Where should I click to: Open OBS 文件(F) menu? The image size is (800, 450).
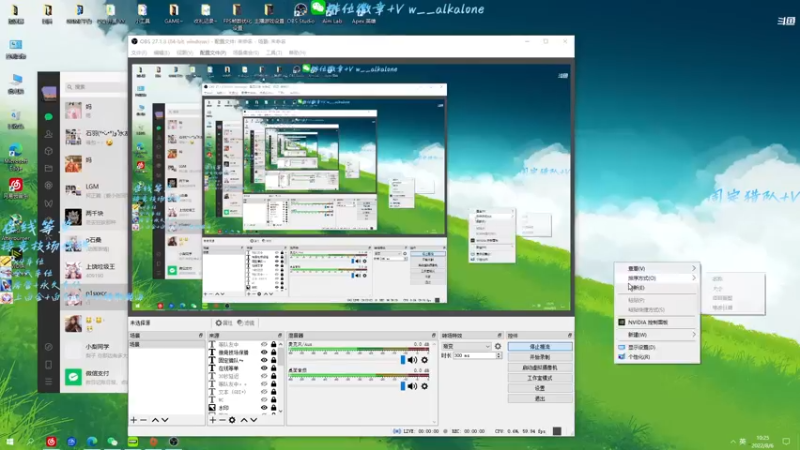(139, 53)
